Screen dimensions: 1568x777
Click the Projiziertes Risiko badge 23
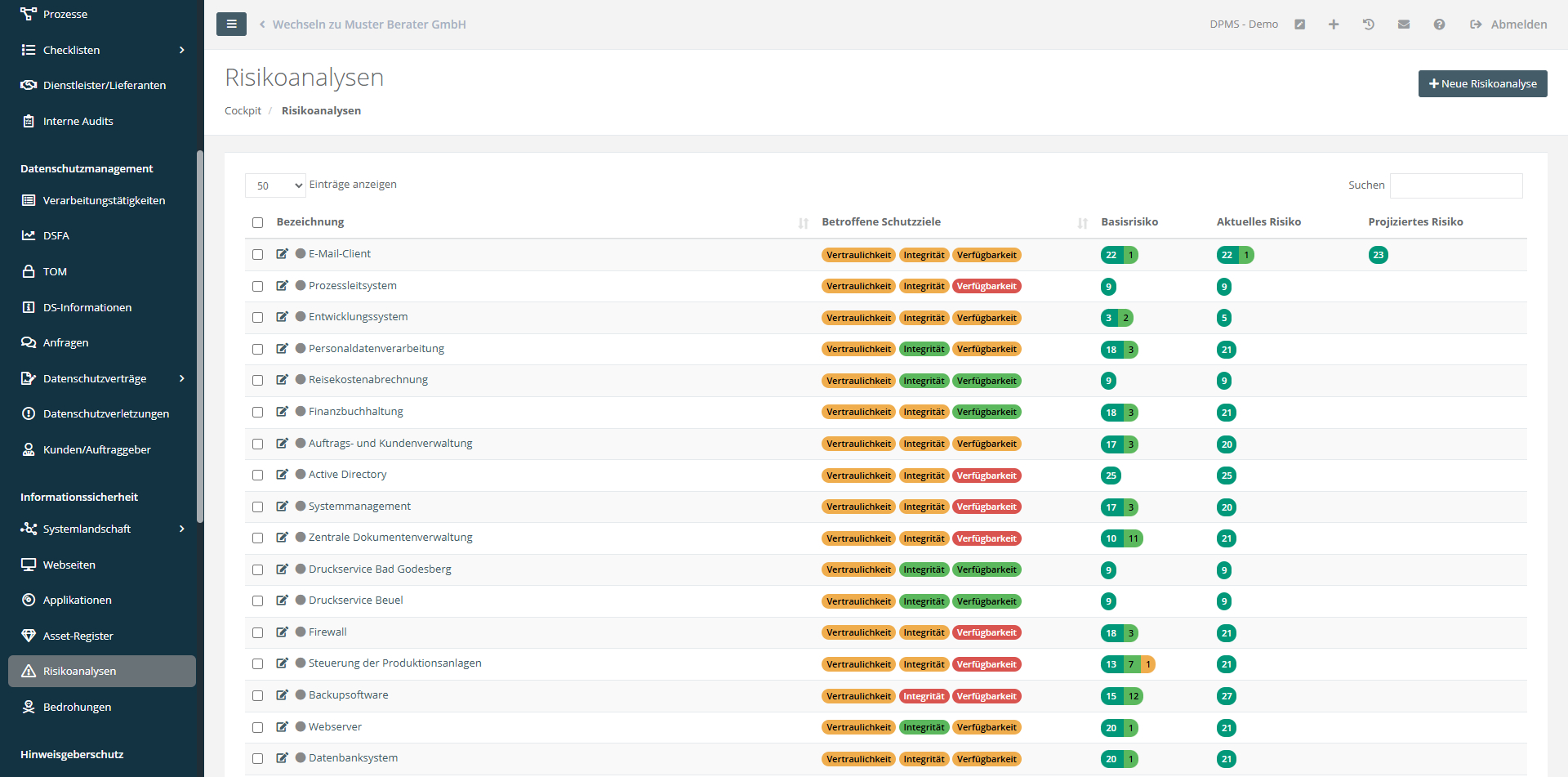click(x=1378, y=255)
